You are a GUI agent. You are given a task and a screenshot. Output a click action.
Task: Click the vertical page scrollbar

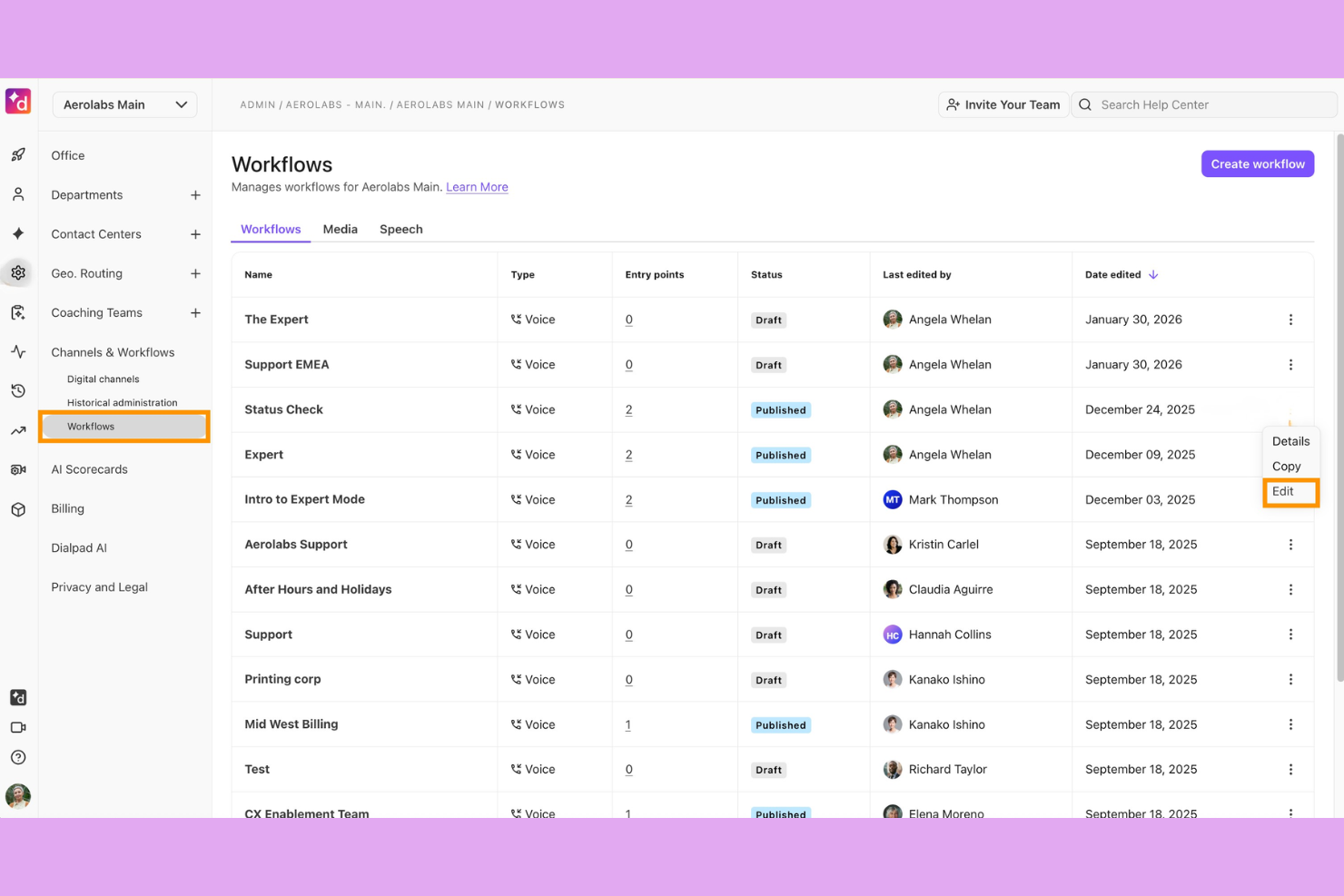coord(1339,407)
